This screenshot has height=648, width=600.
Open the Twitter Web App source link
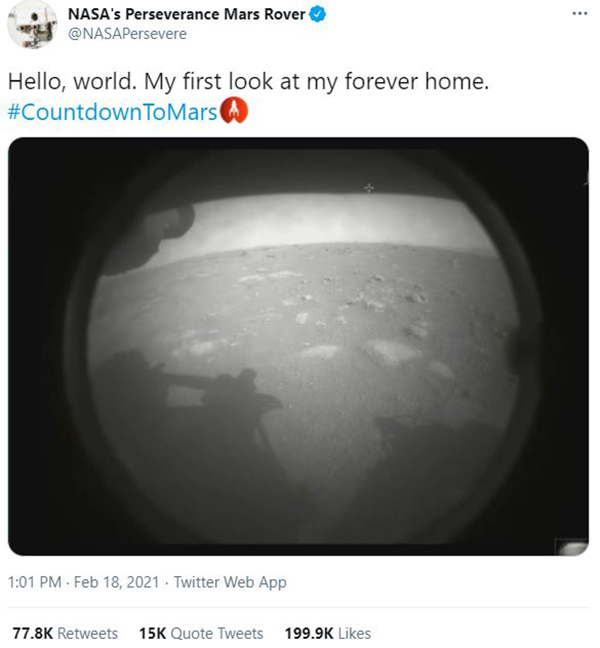(x=230, y=582)
